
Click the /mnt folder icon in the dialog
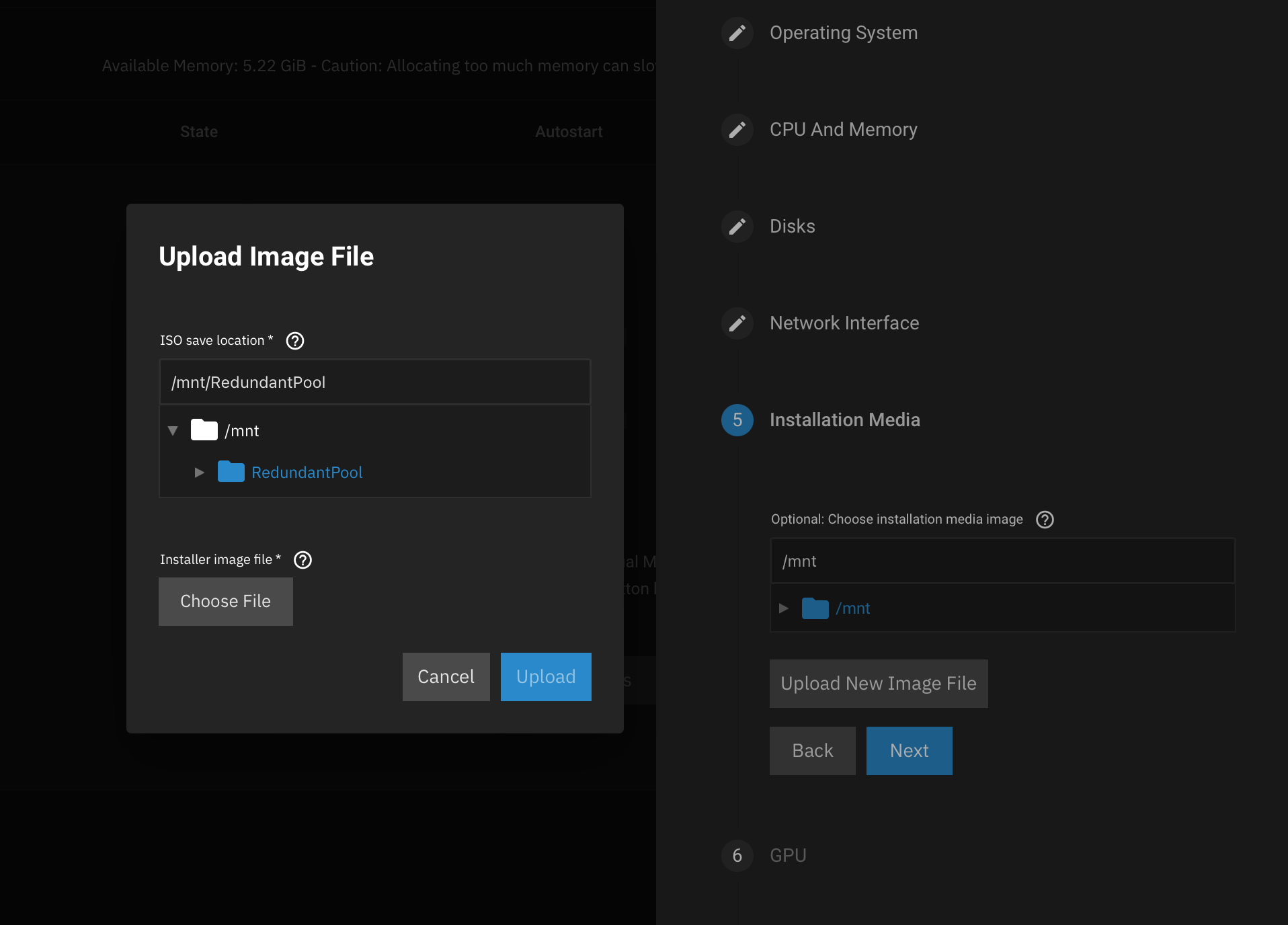(x=204, y=430)
